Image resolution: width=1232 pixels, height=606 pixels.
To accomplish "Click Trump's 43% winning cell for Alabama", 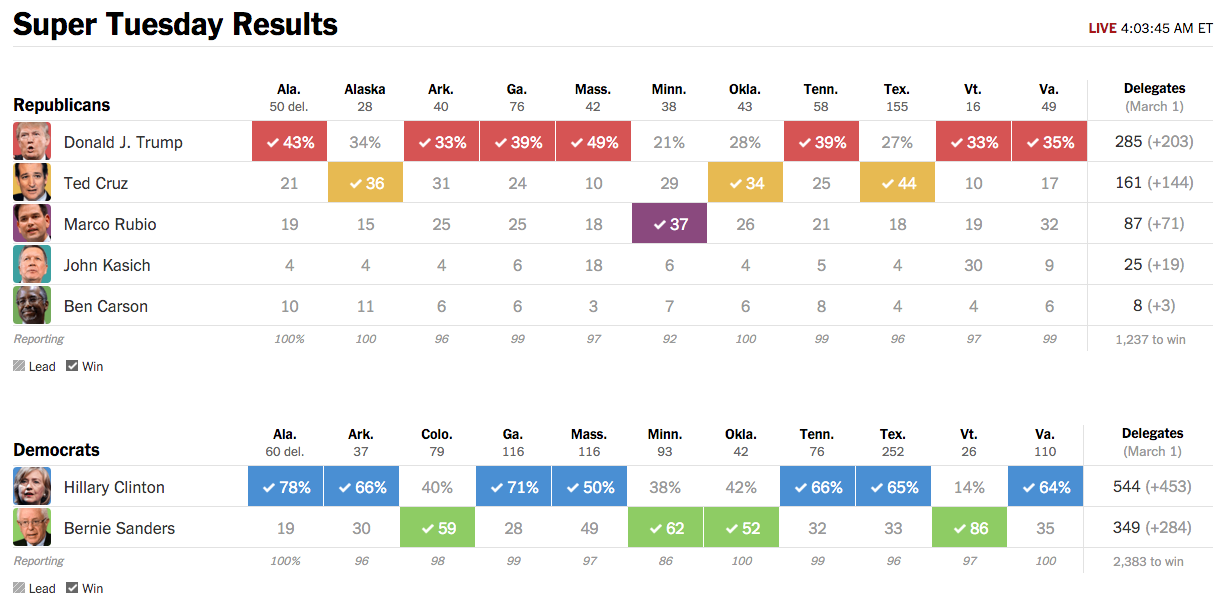I will [289, 142].
